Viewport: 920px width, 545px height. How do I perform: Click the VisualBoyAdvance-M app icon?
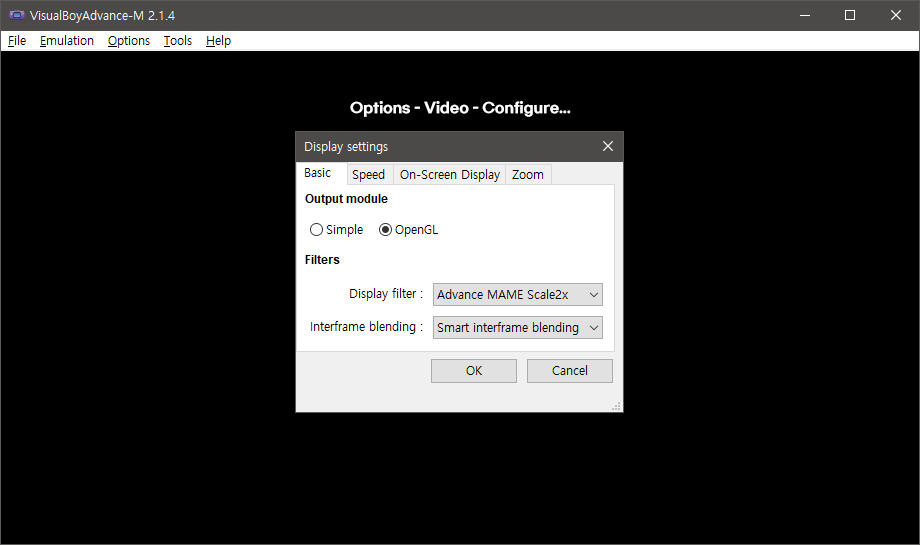[16, 15]
